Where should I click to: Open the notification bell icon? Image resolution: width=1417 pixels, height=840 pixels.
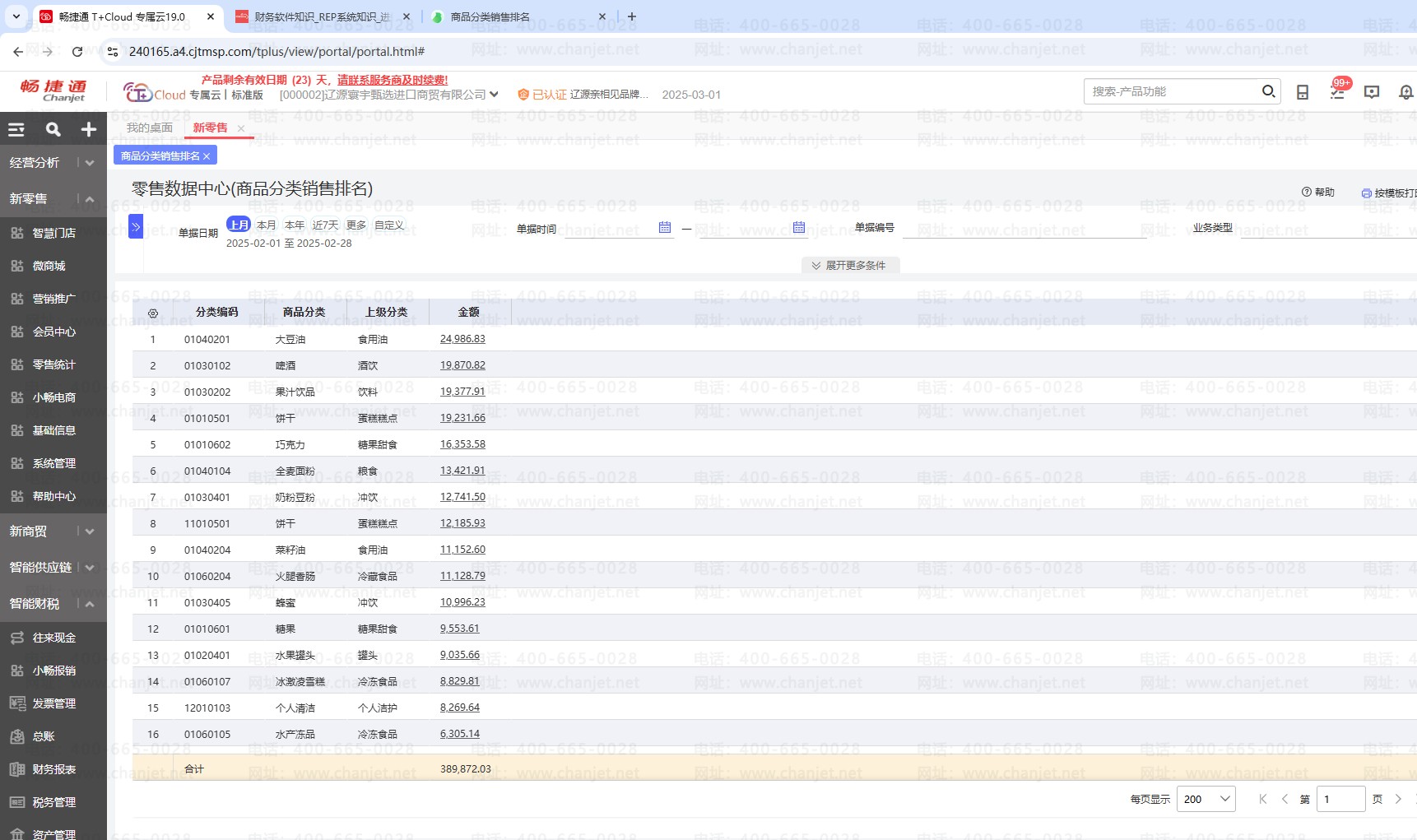click(1406, 92)
